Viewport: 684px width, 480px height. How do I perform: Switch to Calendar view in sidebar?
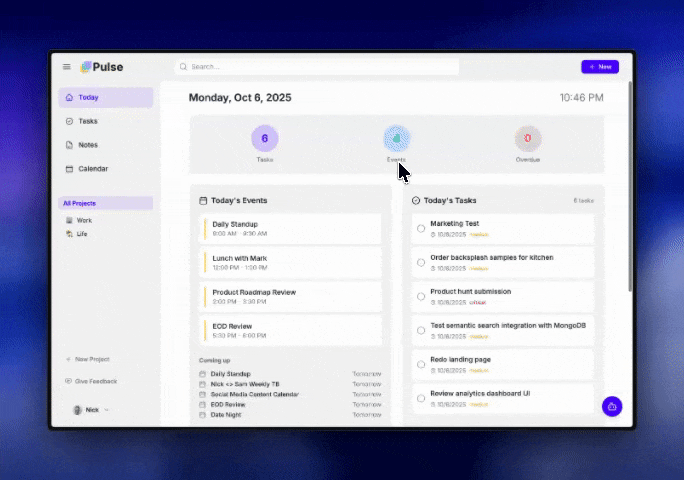[93, 169]
